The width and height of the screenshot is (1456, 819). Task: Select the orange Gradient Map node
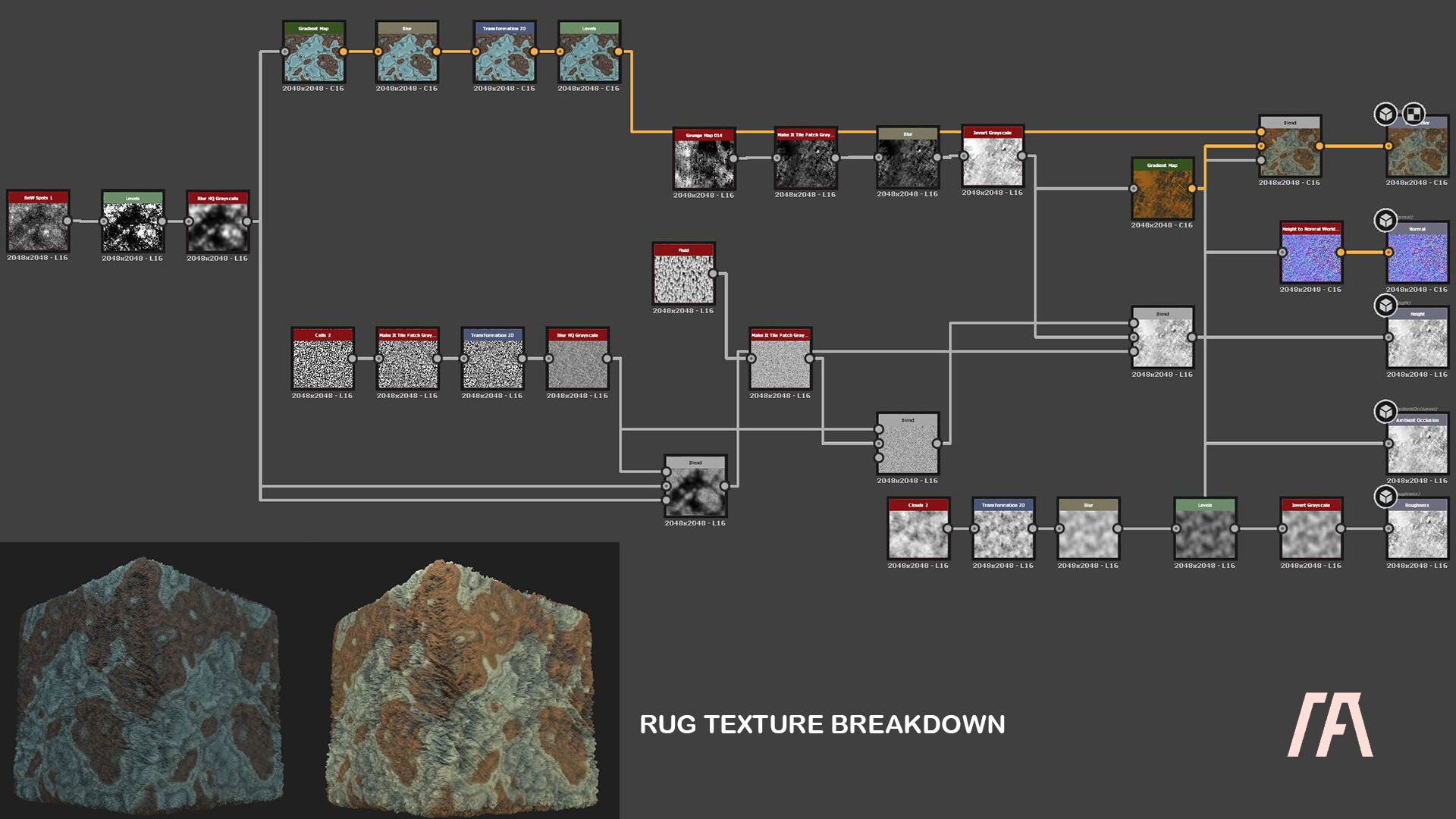point(1163,193)
